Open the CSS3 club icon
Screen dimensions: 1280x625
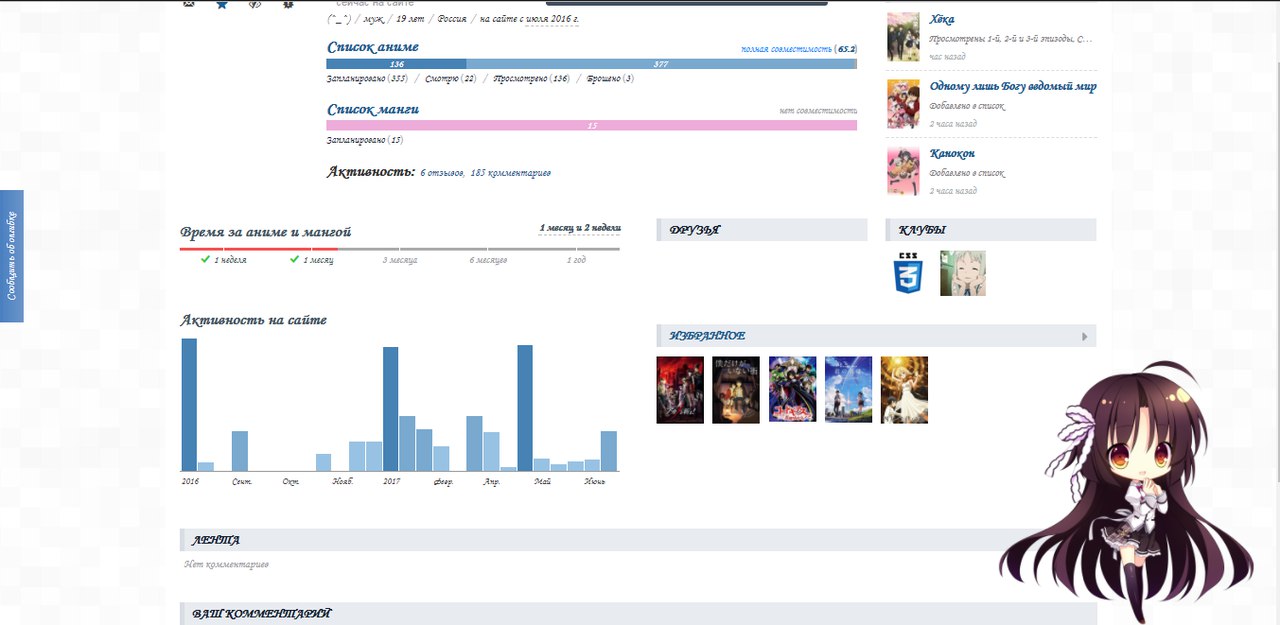(x=908, y=273)
